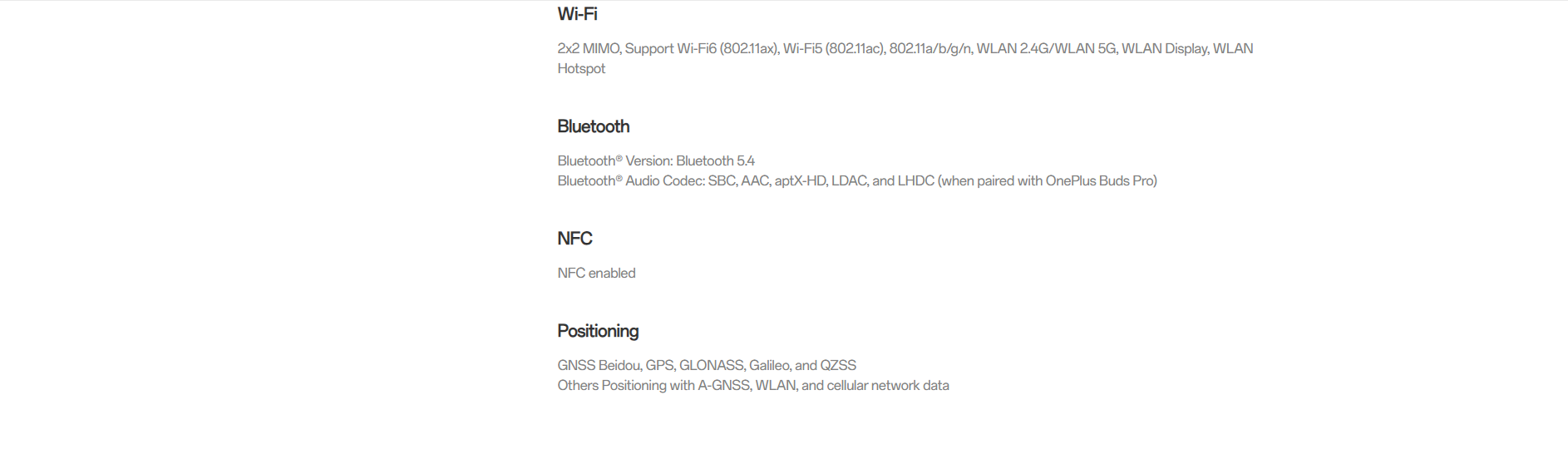Click the Positioning section heading

(598, 331)
